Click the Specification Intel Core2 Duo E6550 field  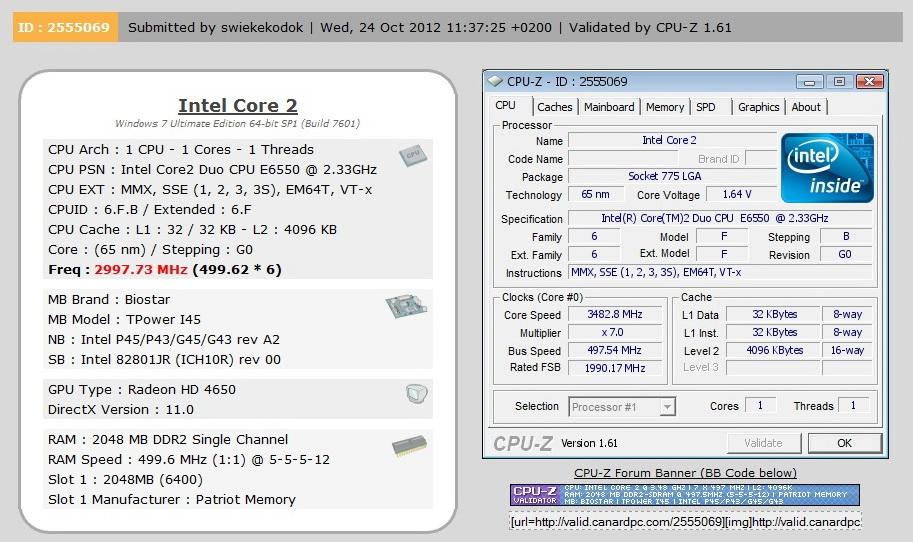[x=720, y=218]
